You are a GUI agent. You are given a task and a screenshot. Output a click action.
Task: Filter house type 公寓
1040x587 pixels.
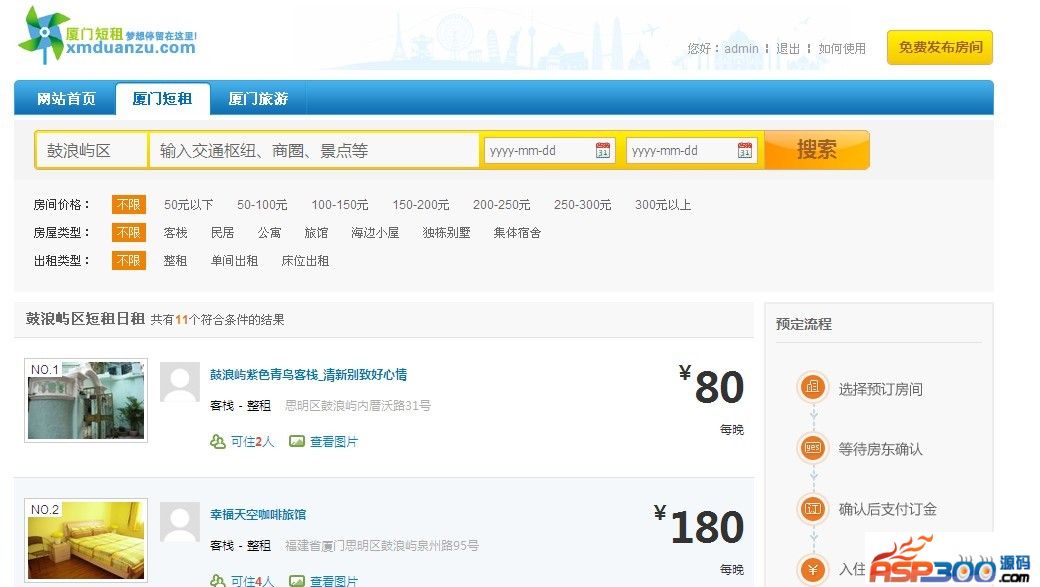(x=269, y=233)
